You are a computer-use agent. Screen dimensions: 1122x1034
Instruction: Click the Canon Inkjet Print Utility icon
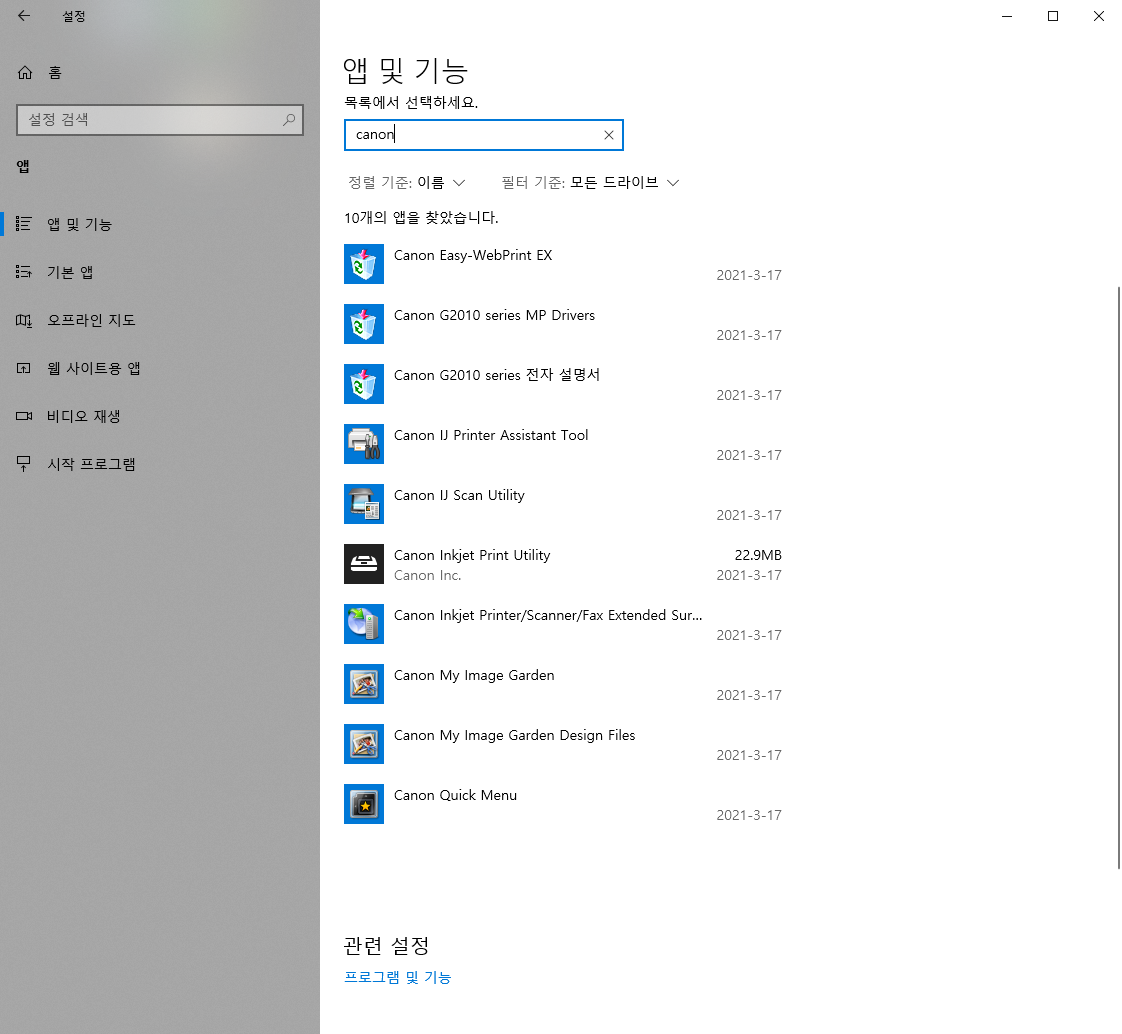click(364, 565)
